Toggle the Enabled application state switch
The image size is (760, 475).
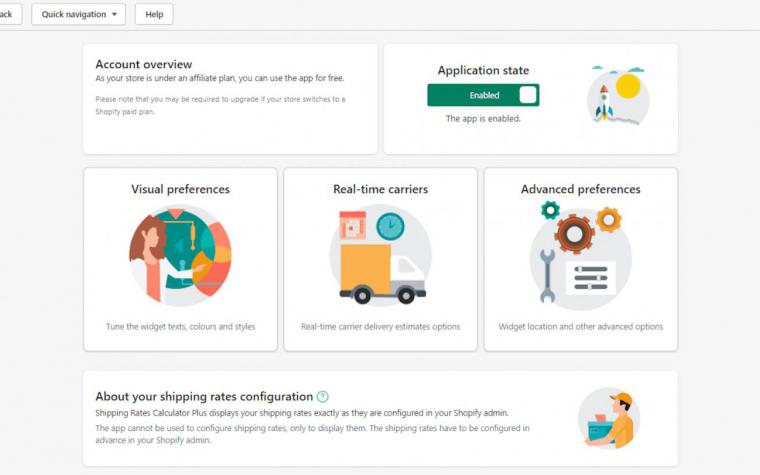click(483, 95)
